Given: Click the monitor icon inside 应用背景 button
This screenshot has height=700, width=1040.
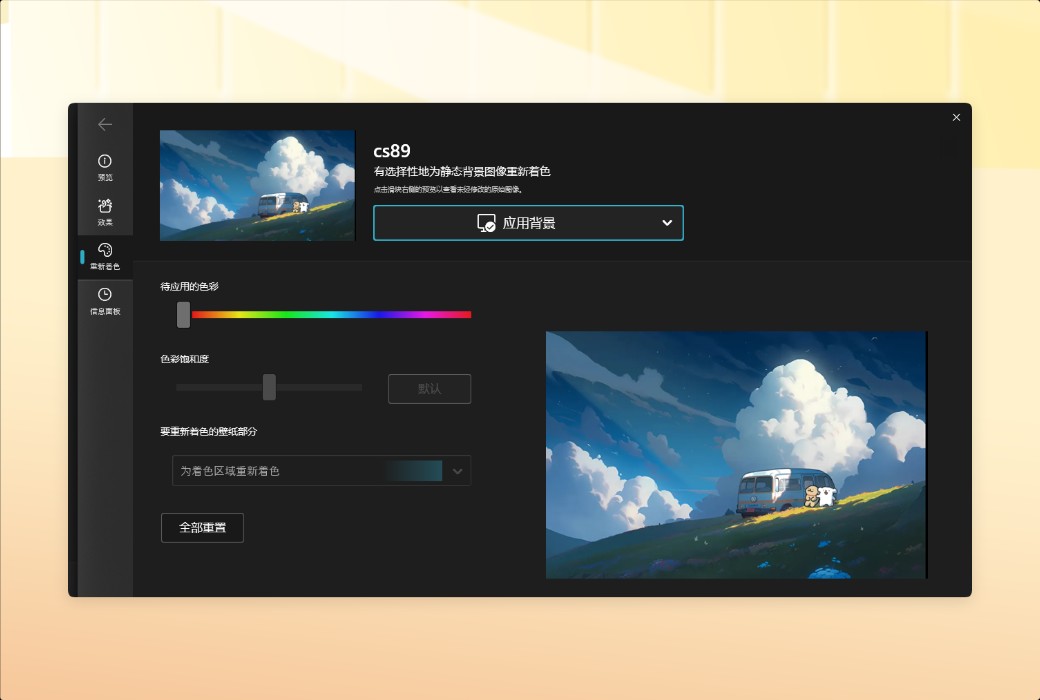Looking at the screenshot, I should 486,222.
